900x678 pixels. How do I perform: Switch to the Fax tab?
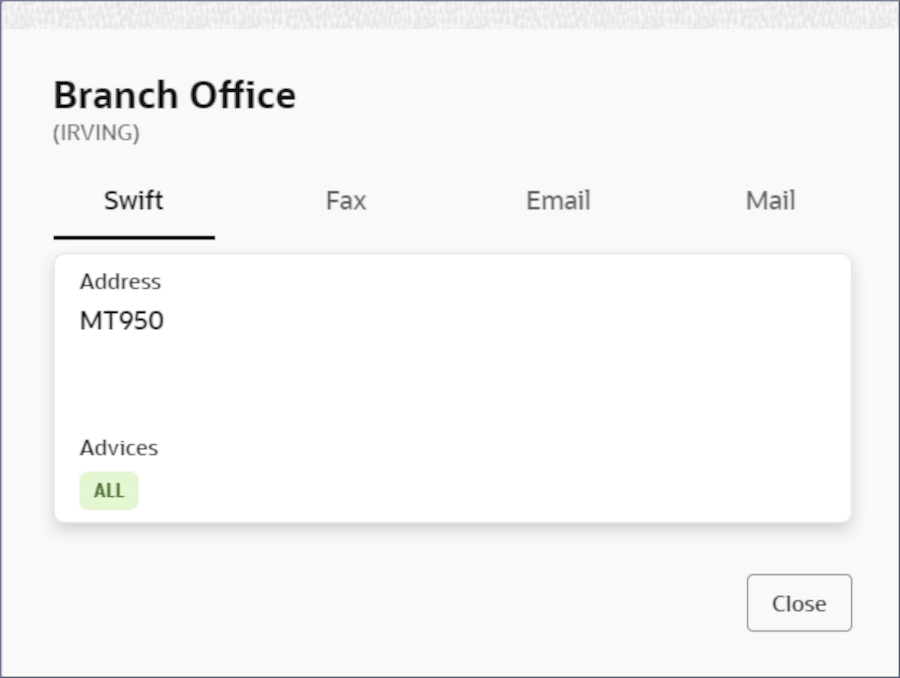point(346,201)
